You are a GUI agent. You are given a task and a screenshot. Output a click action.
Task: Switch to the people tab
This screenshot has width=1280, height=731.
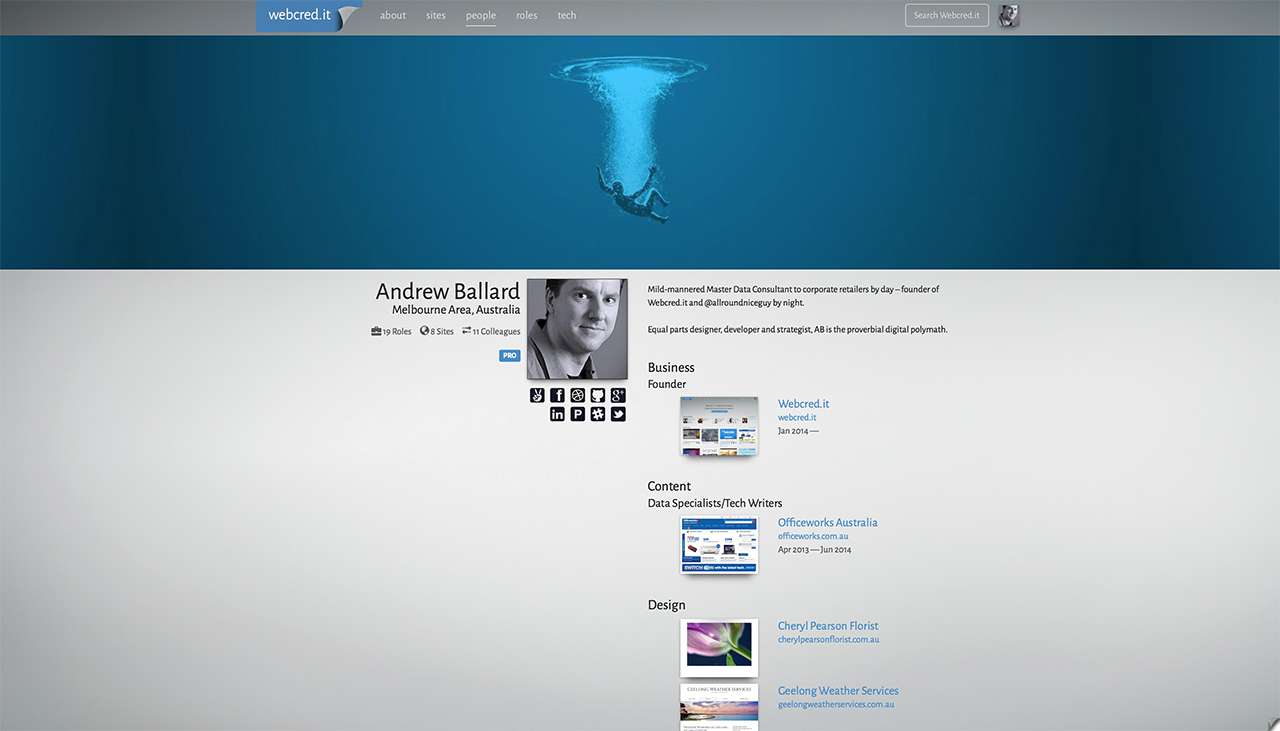point(480,15)
